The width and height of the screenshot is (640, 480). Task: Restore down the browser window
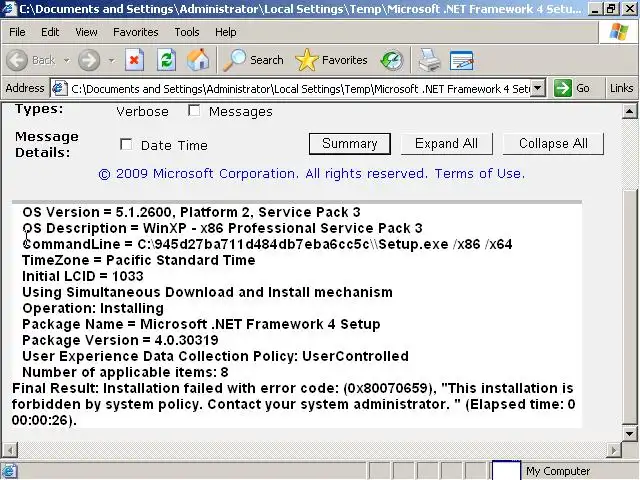coord(611,9)
